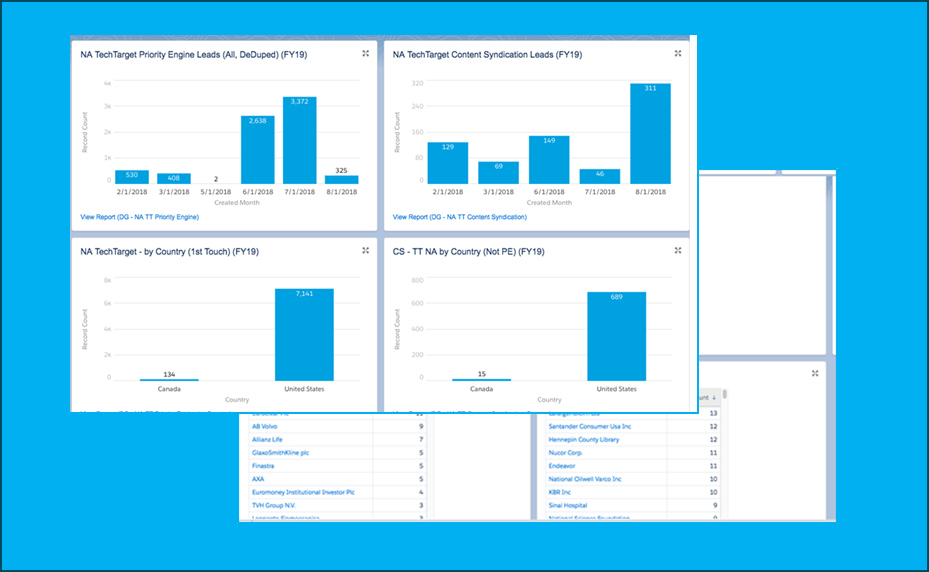Select the 129 bar in Content Syndication chart
This screenshot has height=572, width=929.
coord(448,163)
